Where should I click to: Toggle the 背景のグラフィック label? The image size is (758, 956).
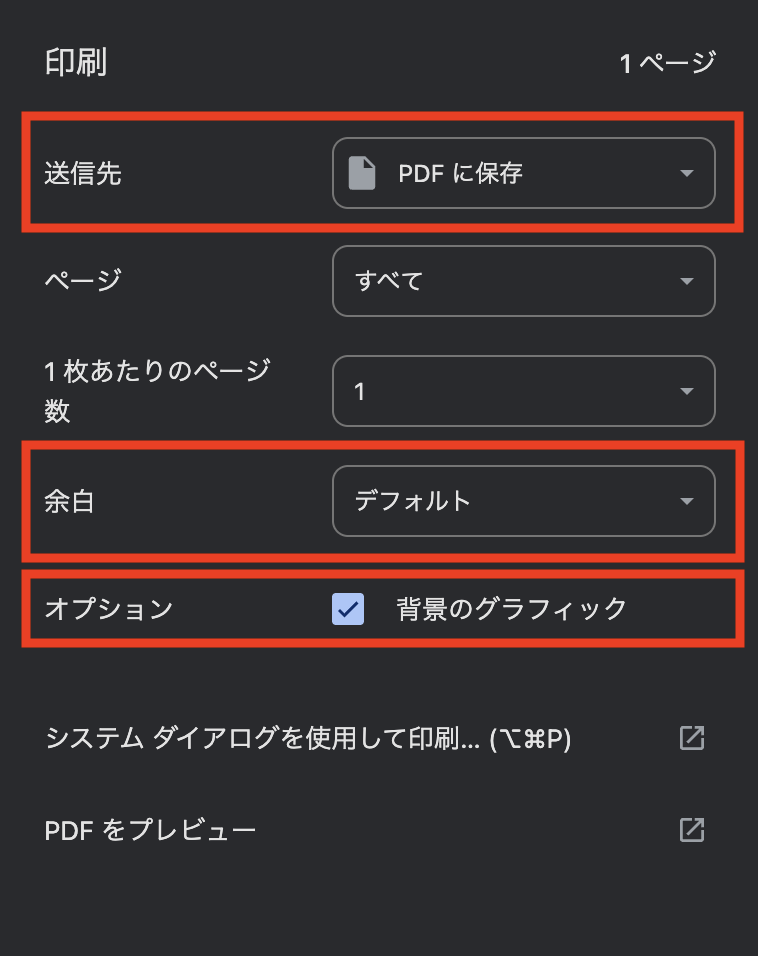tap(511, 609)
